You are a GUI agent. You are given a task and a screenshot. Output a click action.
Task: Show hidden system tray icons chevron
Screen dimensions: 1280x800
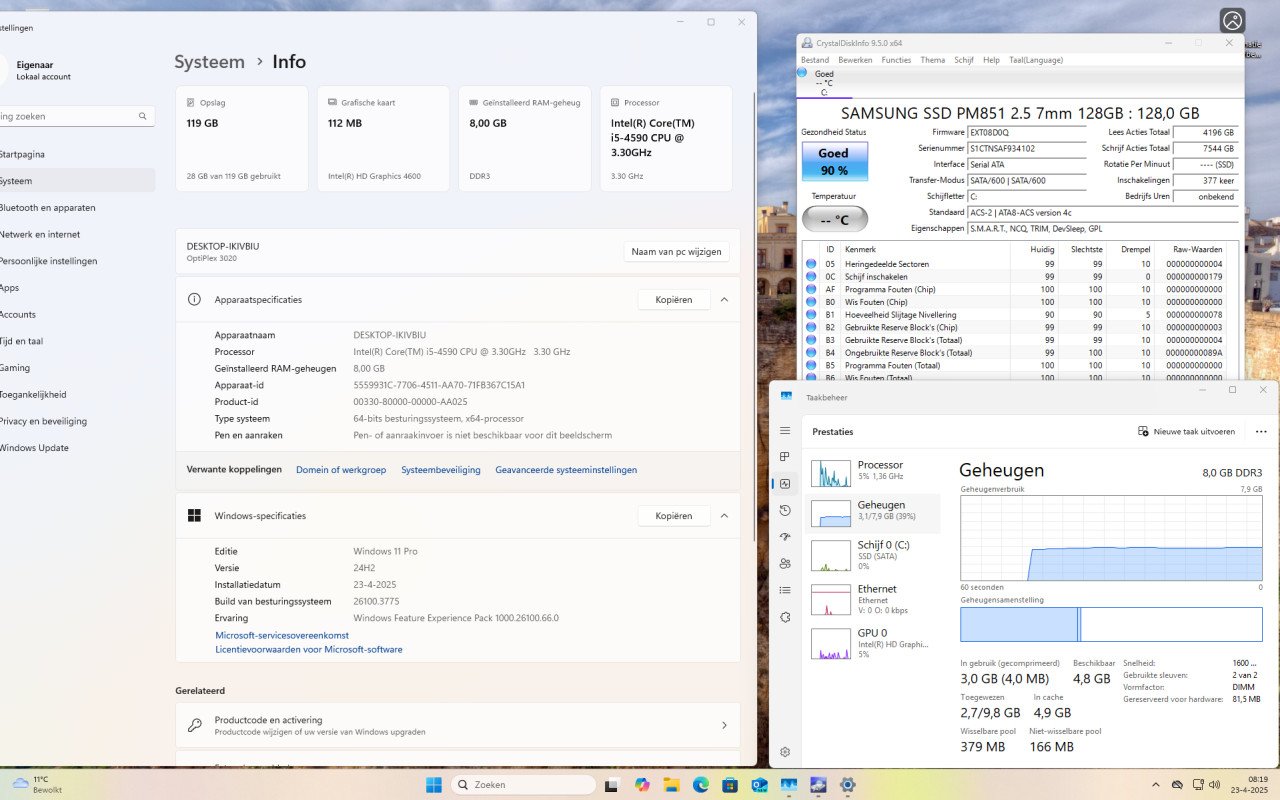pyautogui.click(x=1157, y=785)
